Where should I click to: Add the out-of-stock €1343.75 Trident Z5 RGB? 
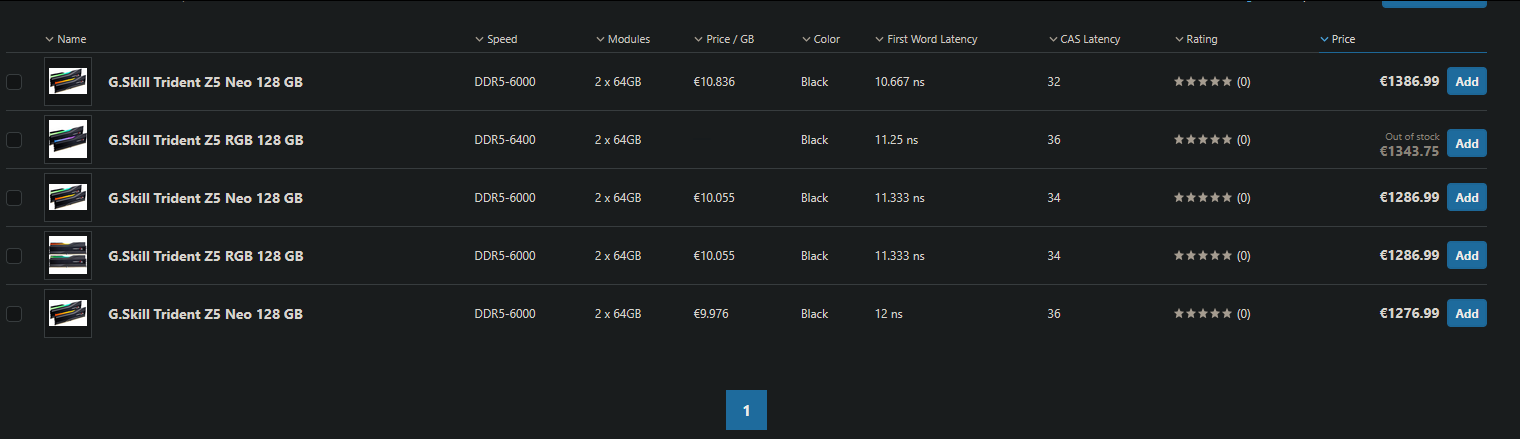(x=1467, y=144)
